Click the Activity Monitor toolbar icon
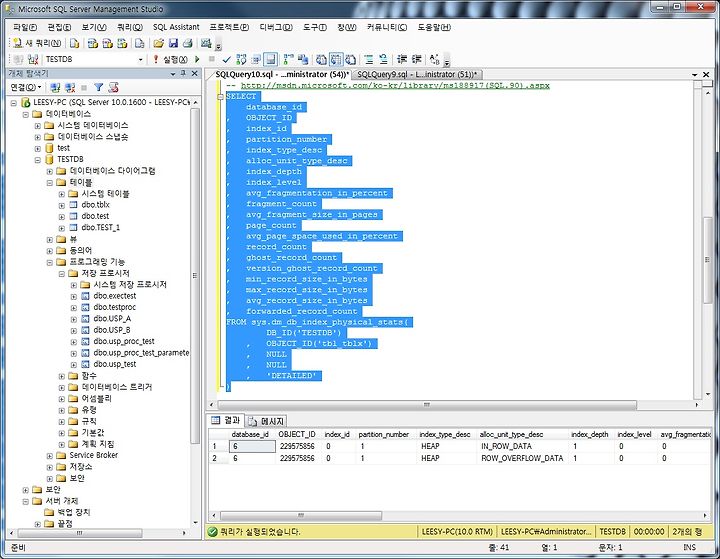The image size is (720, 559). coord(206,43)
